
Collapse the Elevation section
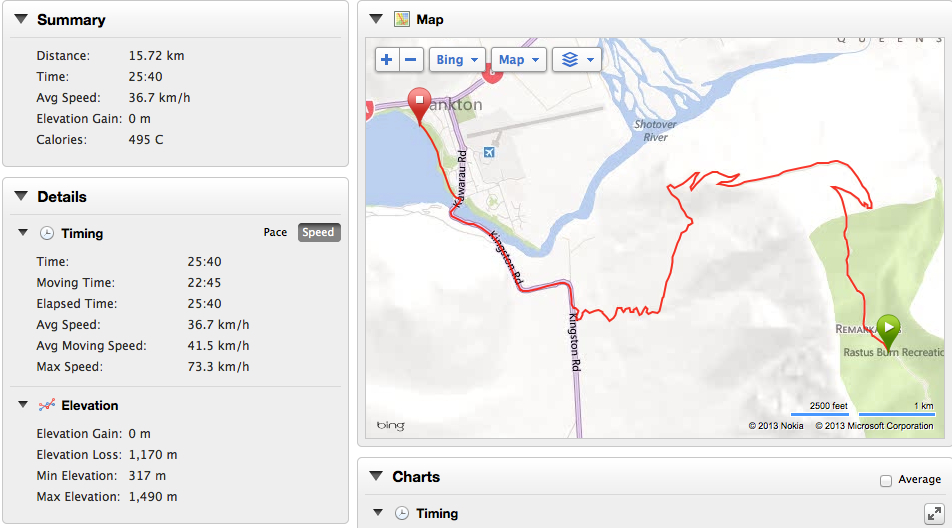(x=23, y=405)
